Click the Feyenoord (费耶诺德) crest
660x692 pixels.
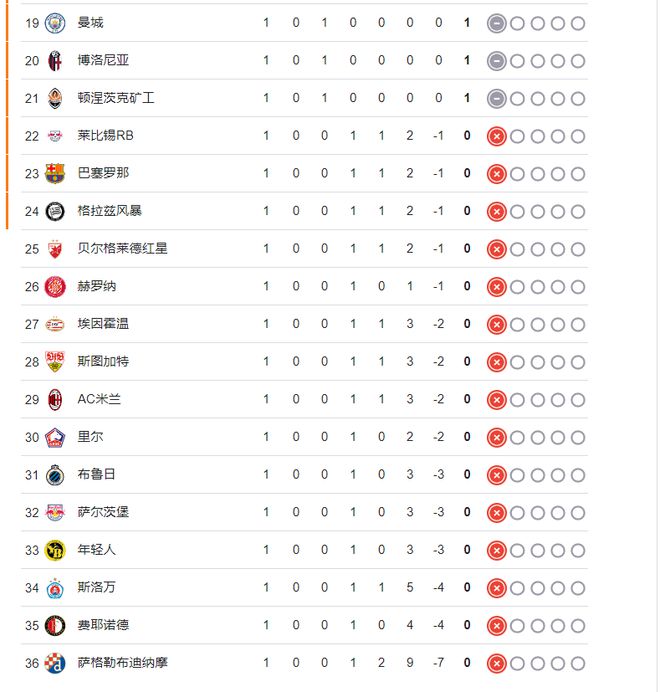[55, 626]
